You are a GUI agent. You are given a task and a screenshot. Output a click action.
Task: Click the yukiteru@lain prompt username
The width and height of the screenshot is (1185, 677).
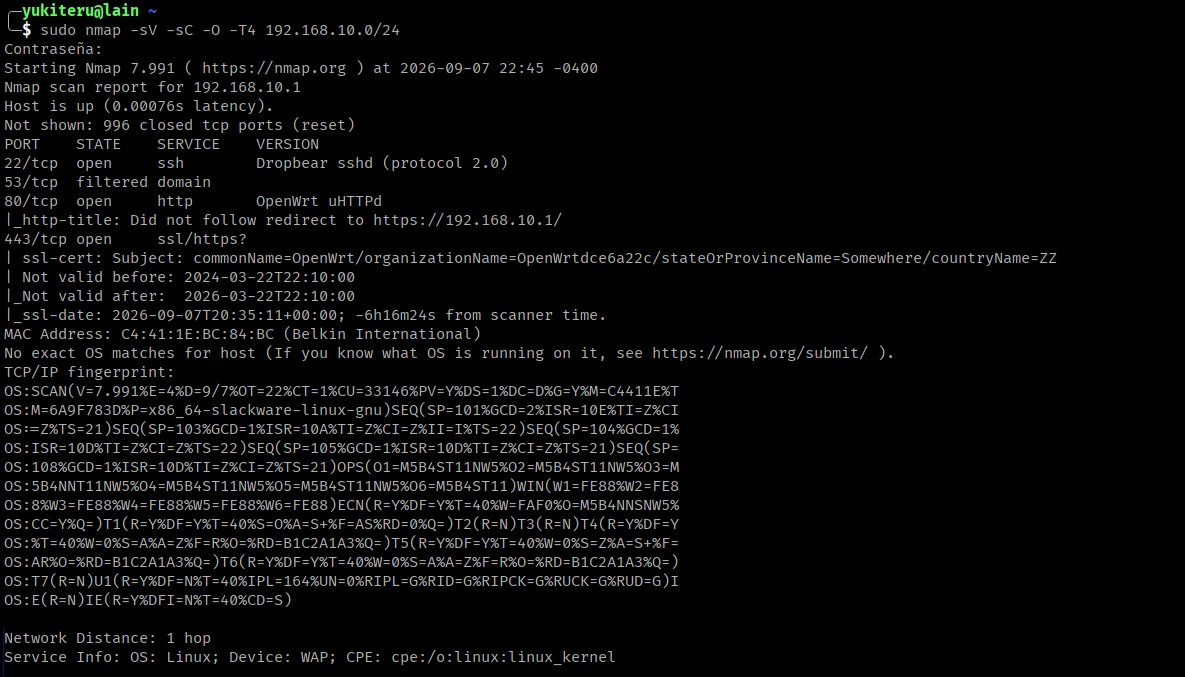(x=80, y=11)
